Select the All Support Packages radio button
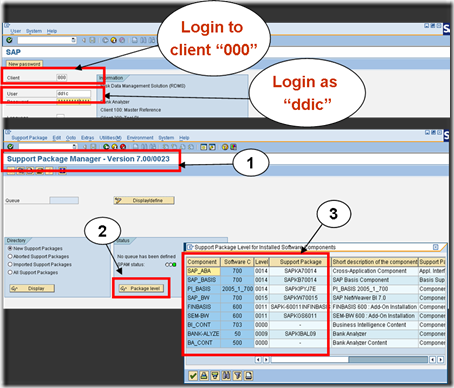454x388 pixels. click(10, 272)
